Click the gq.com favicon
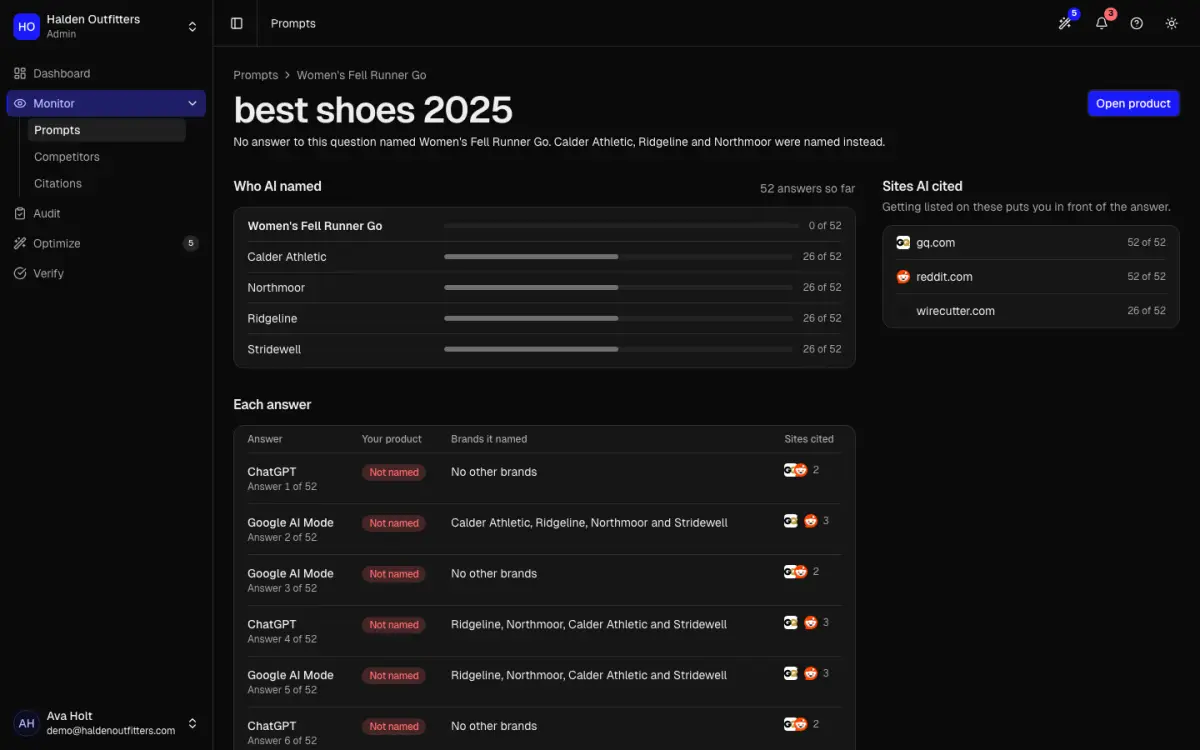The height and width of the screenshot is (750, 1200). pos(903,242)
